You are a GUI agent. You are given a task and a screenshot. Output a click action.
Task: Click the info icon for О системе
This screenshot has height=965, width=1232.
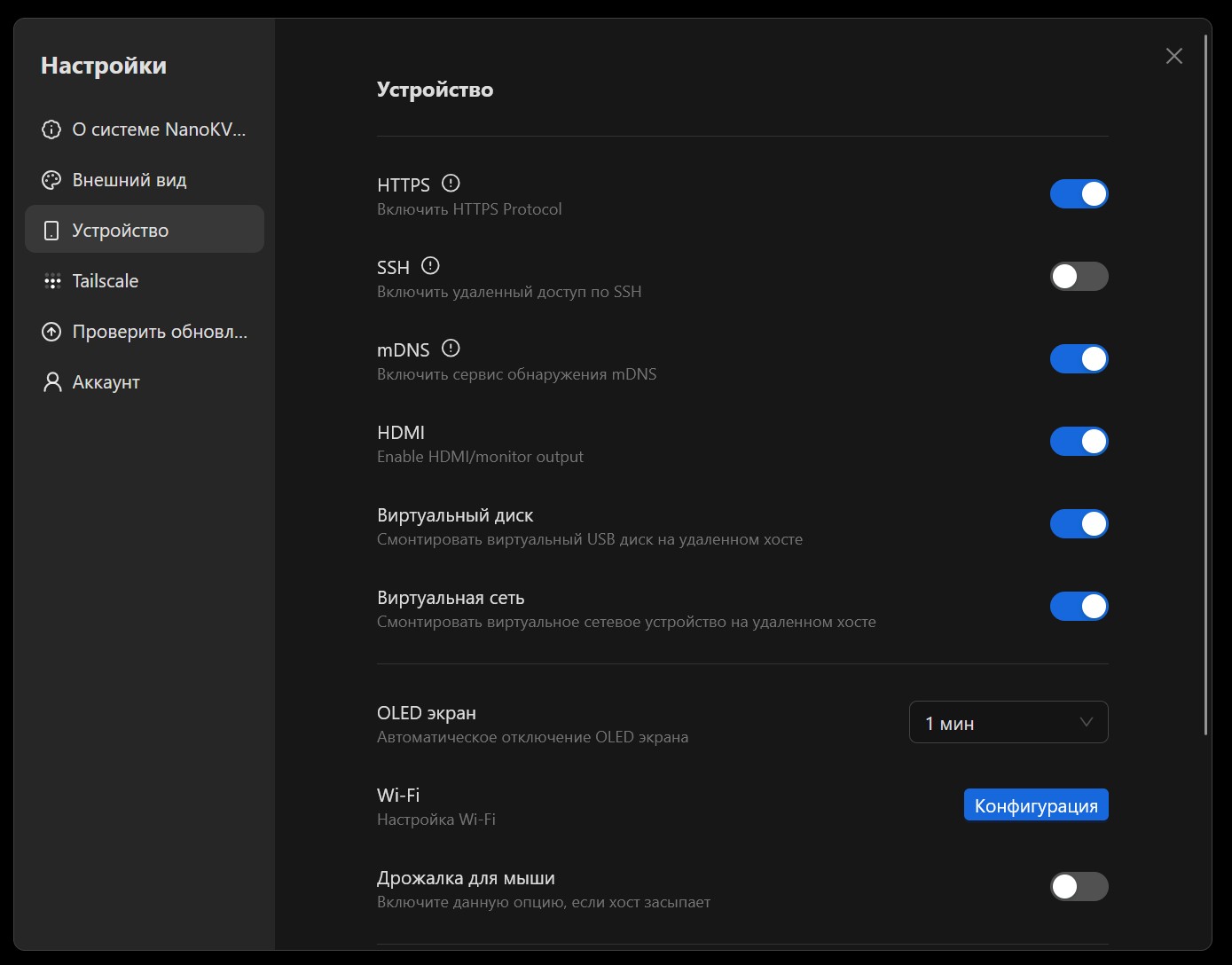click(x=51, y=129)
